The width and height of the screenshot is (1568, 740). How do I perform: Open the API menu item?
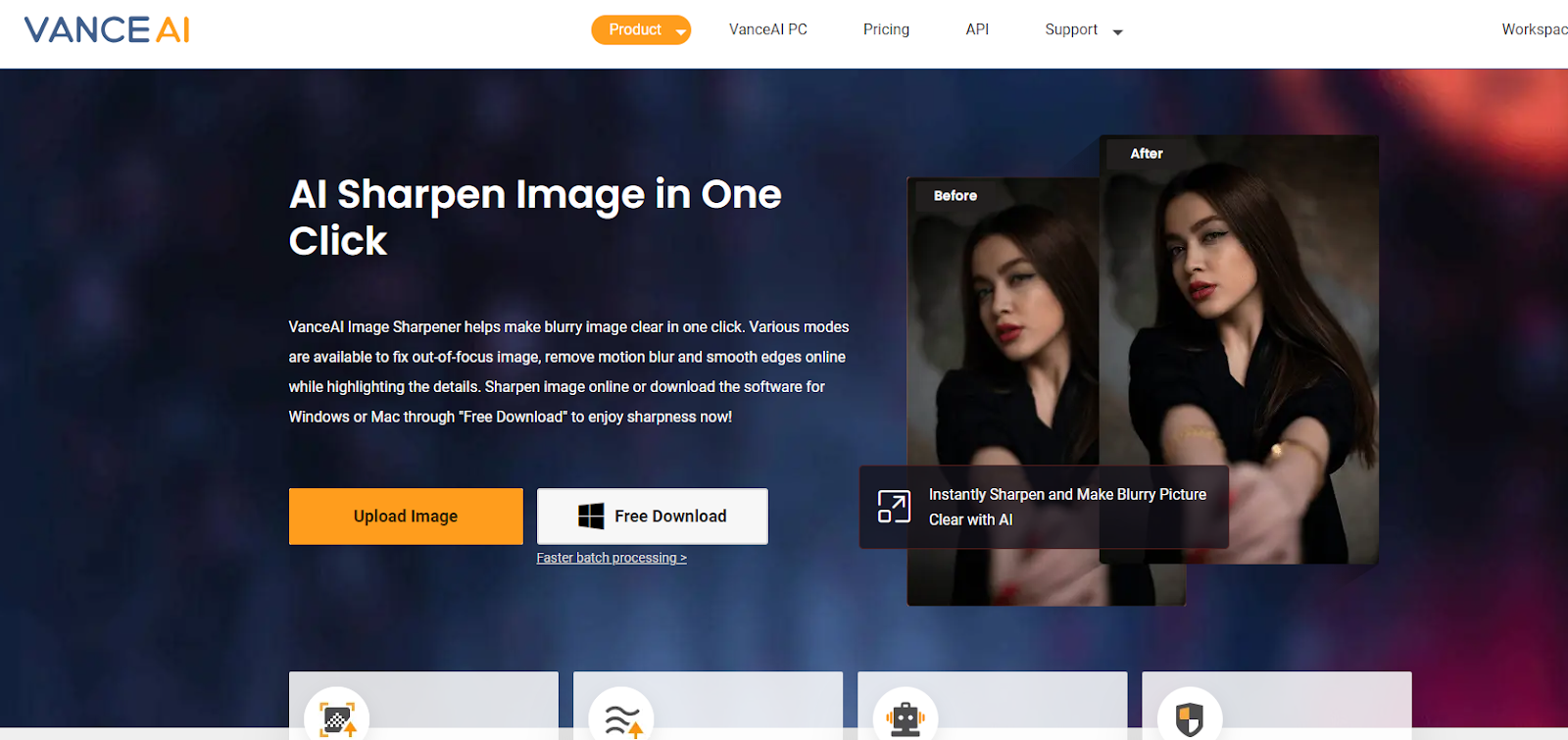(x=977, y=29)
